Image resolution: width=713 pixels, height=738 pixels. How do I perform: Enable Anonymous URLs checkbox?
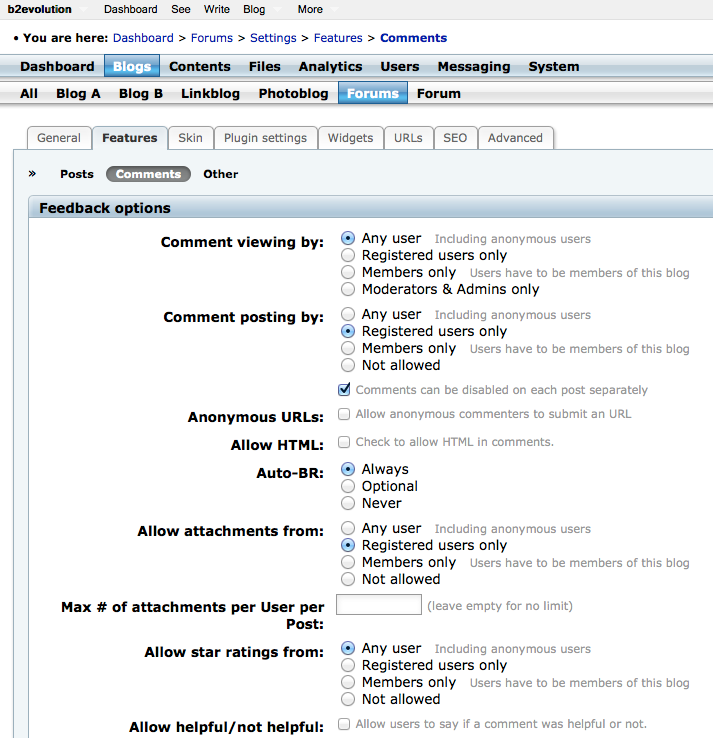pyautogui.click(x=344, y=414)
